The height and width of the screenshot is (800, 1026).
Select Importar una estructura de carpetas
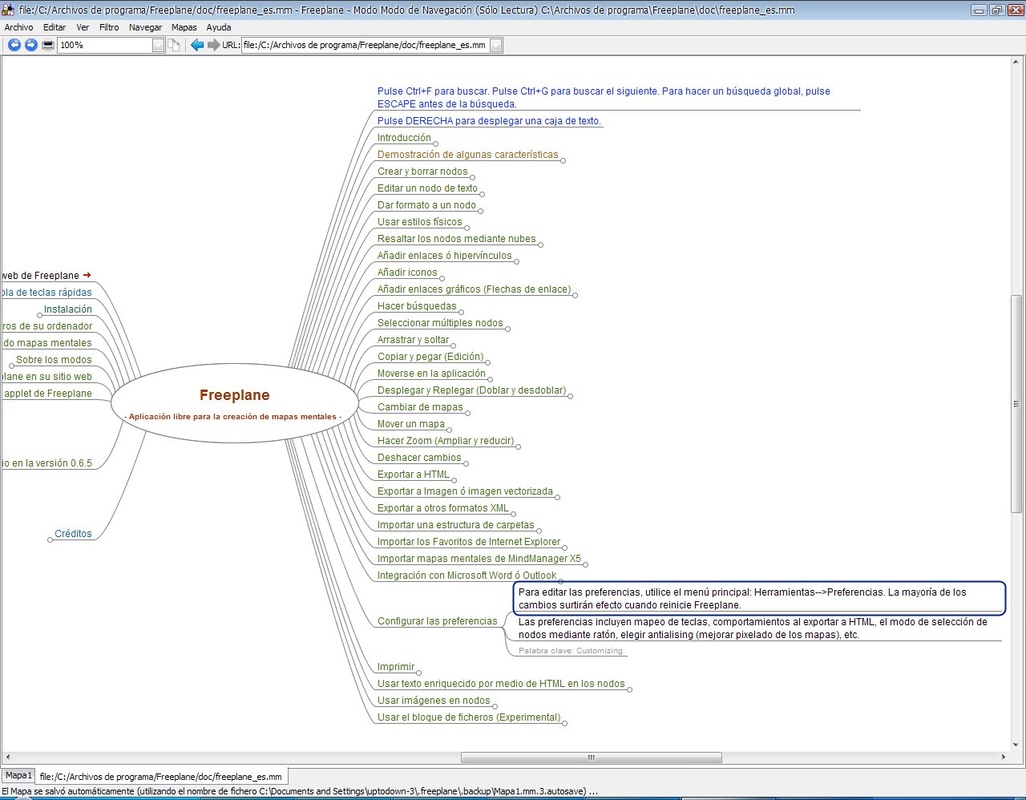[x=455, y=525]
